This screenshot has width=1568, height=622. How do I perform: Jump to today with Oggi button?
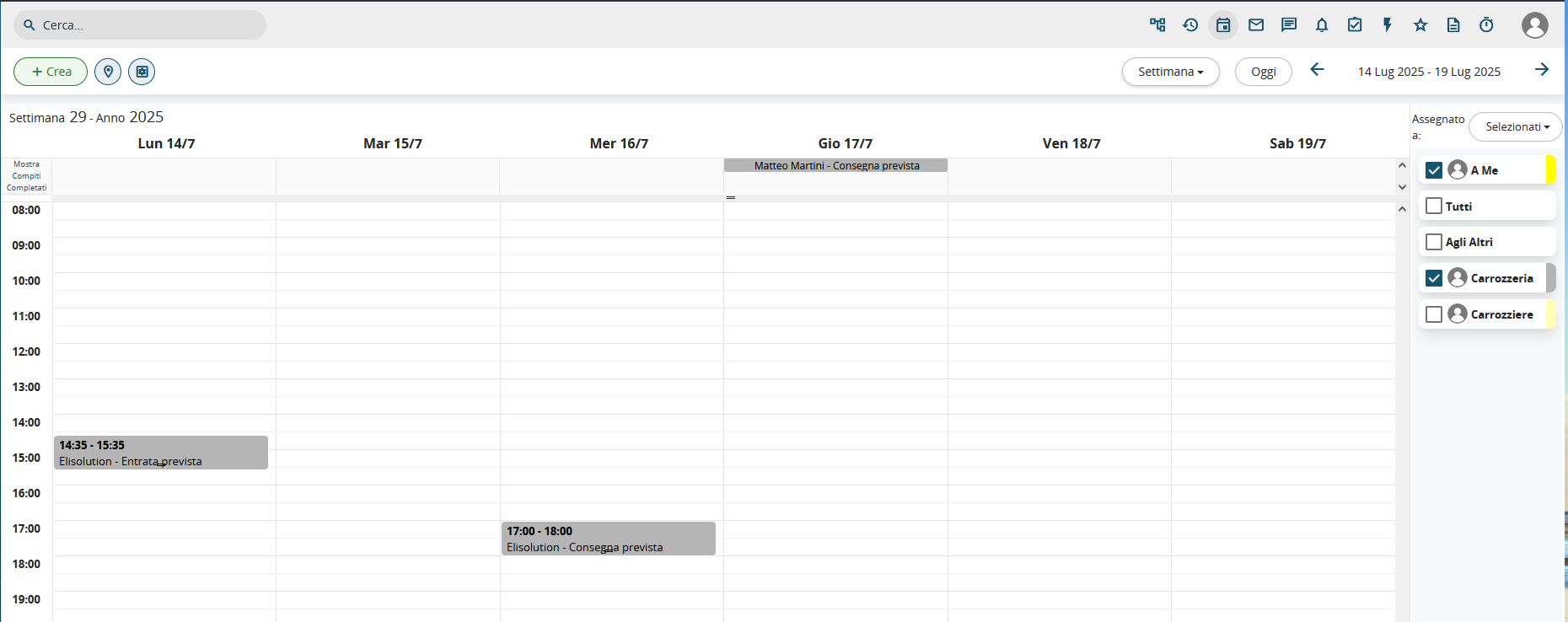[x=1263, y=72]
